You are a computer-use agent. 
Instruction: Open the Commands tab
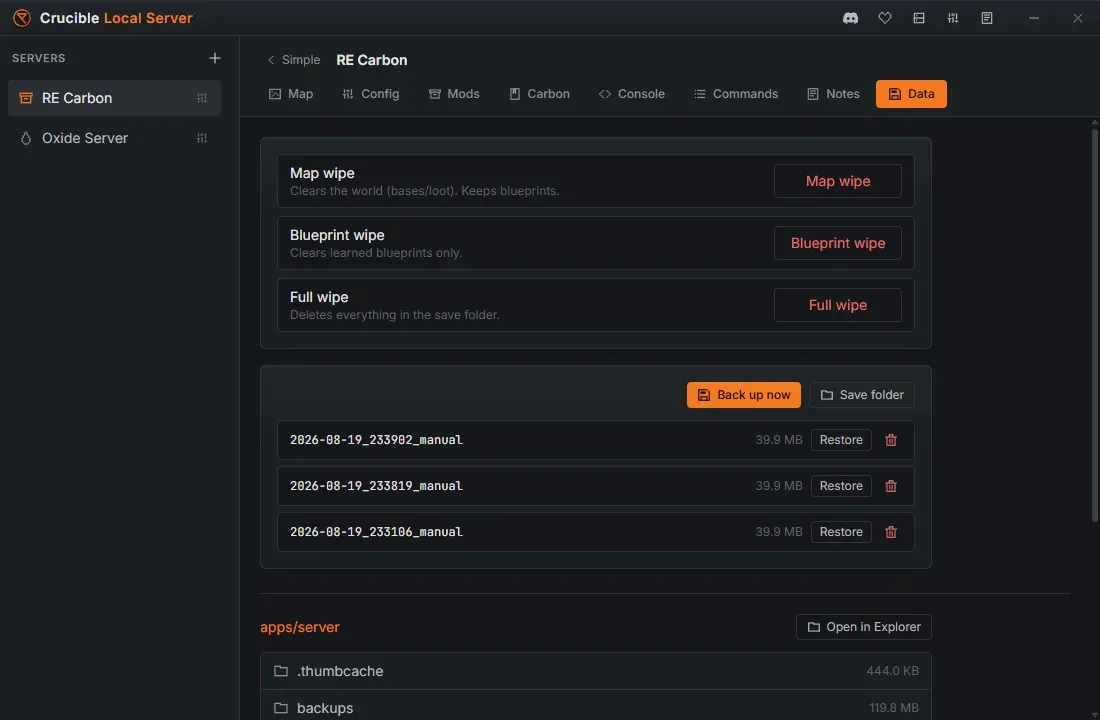tap(736, 94)
